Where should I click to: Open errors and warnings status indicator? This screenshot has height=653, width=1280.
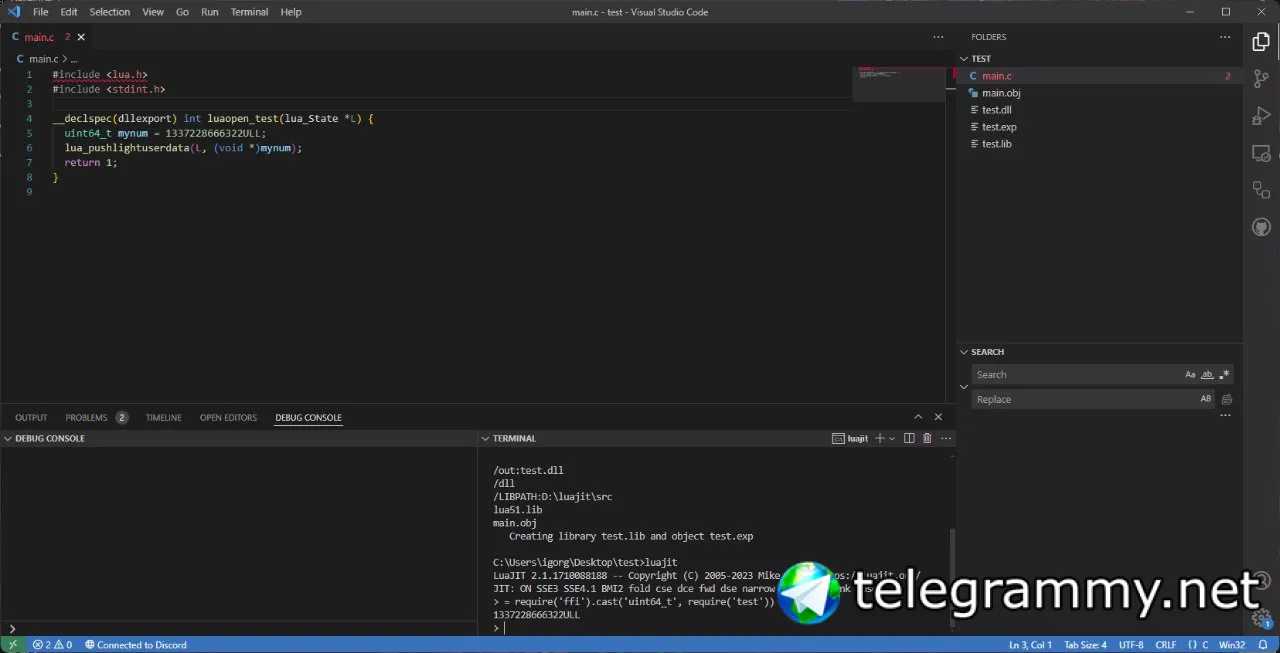click(x=53, y=645)
